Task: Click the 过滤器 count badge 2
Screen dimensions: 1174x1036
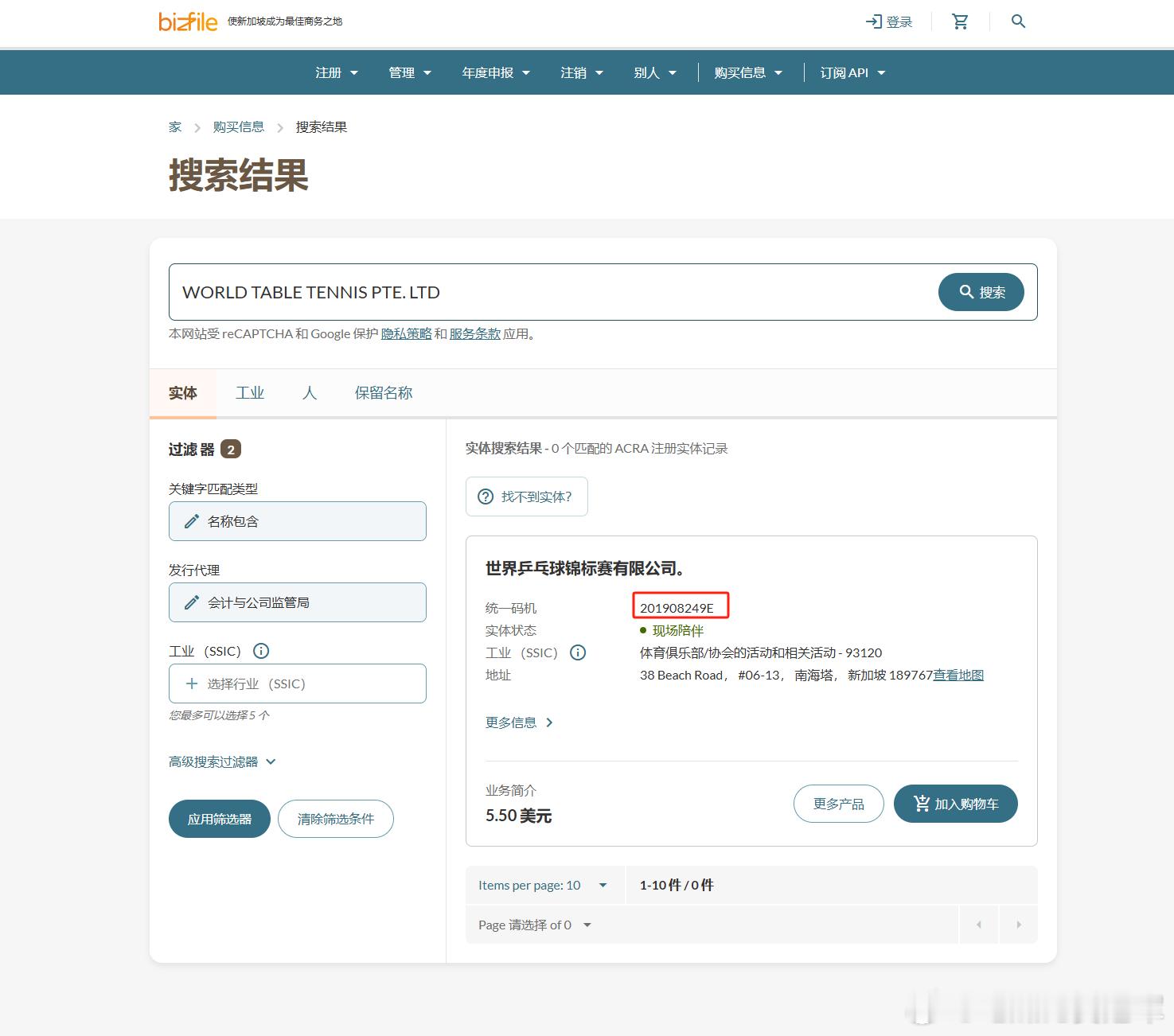Action: tap(231, 450)
